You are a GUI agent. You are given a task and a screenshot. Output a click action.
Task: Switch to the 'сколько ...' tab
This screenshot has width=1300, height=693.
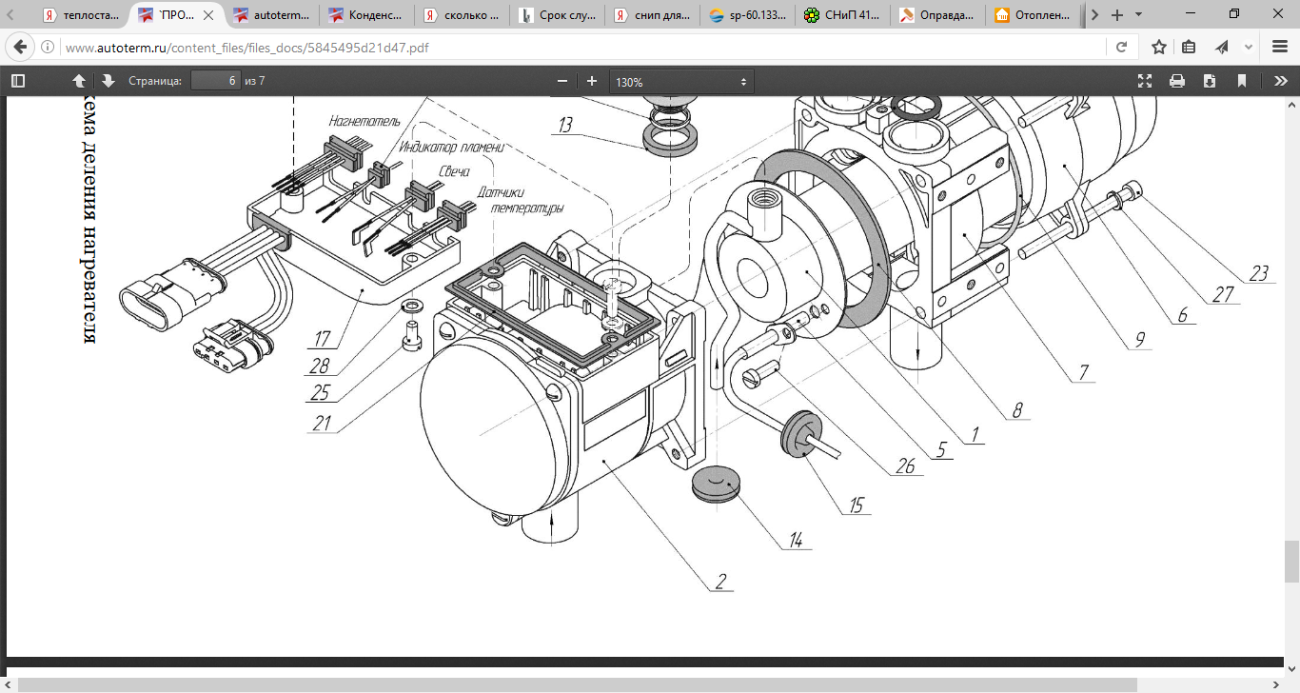pyautogui.click(x=463, y=15)
